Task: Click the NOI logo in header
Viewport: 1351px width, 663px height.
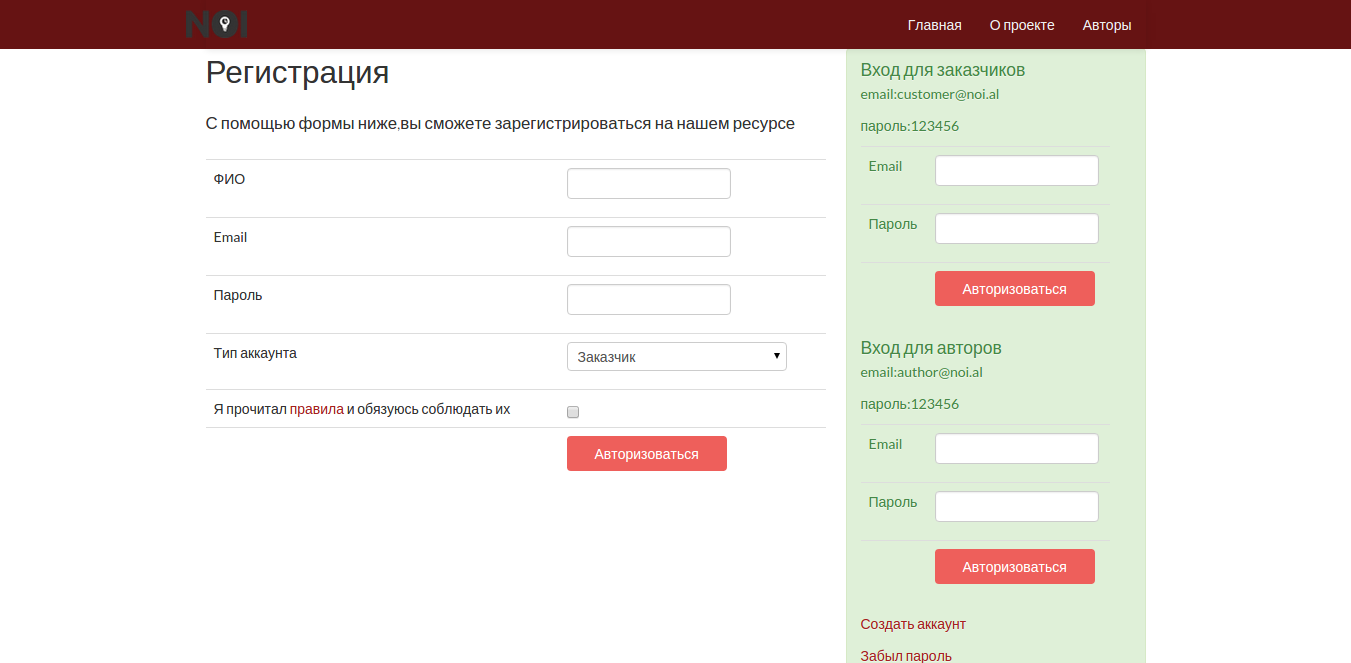Action: [217, 24]
